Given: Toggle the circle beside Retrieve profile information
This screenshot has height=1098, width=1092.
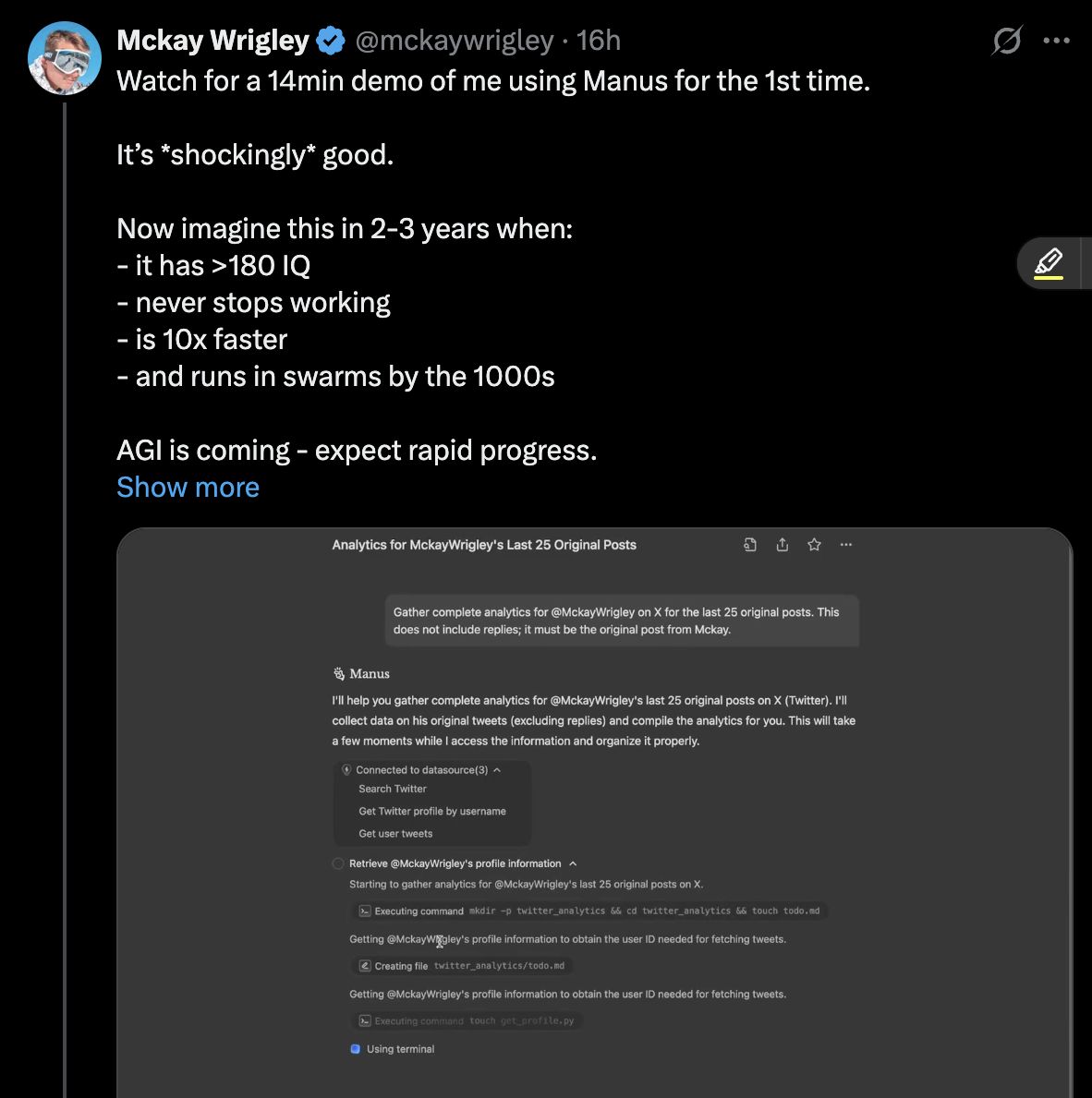Looking at the screenshot, I should tap(338, 863).
